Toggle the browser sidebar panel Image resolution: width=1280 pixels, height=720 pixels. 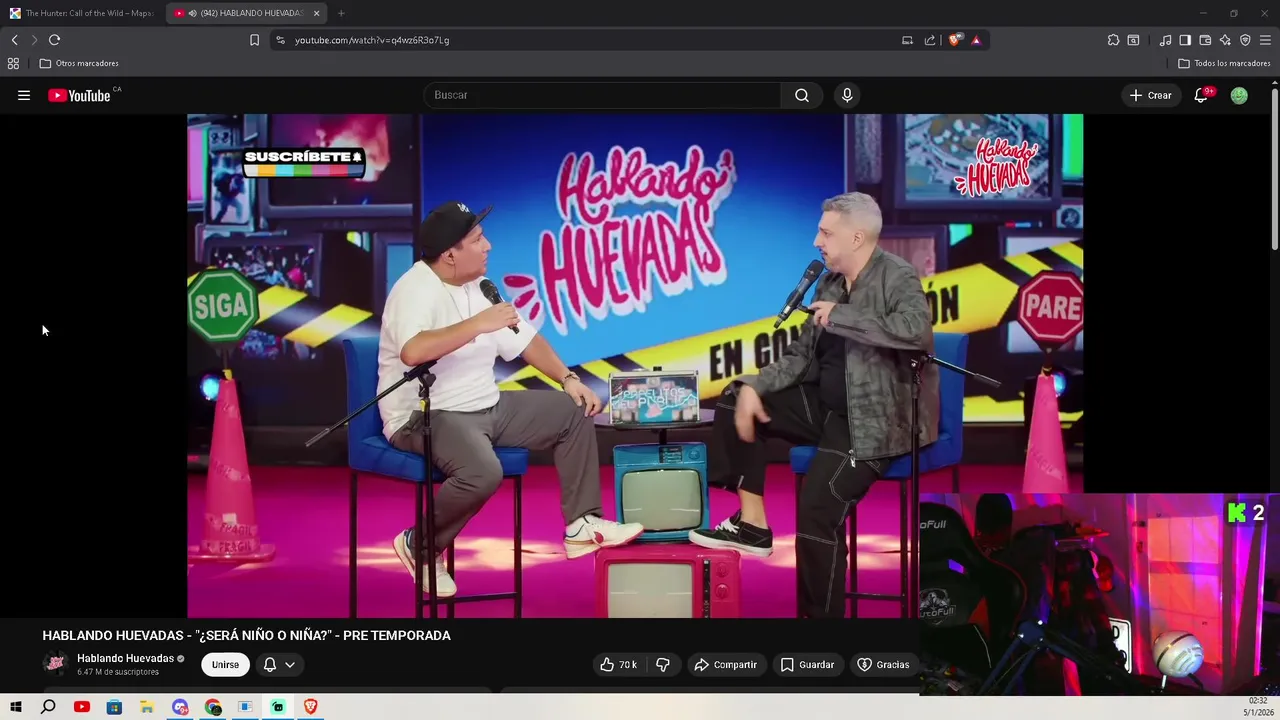tap(1185, 40)
